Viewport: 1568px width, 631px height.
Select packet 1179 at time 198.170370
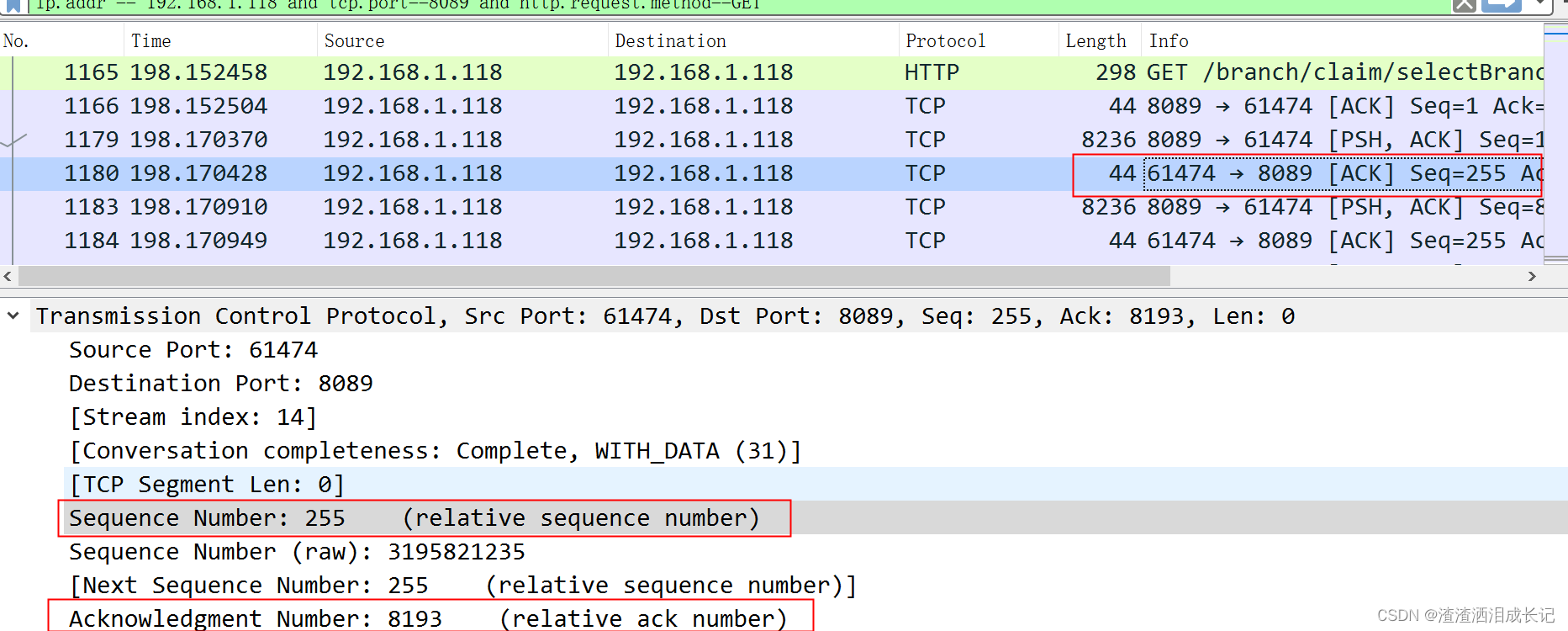point(772,141)
